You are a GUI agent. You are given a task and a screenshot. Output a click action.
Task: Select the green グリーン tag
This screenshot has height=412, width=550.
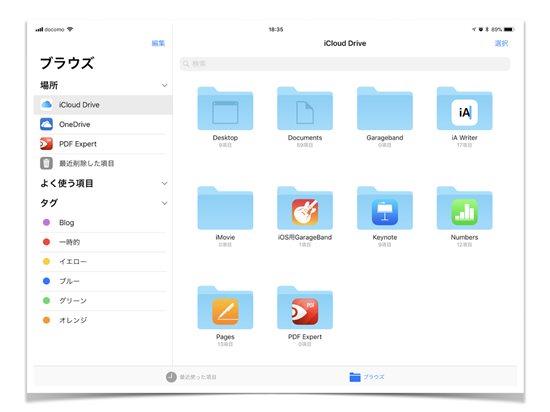coord(103,300)
